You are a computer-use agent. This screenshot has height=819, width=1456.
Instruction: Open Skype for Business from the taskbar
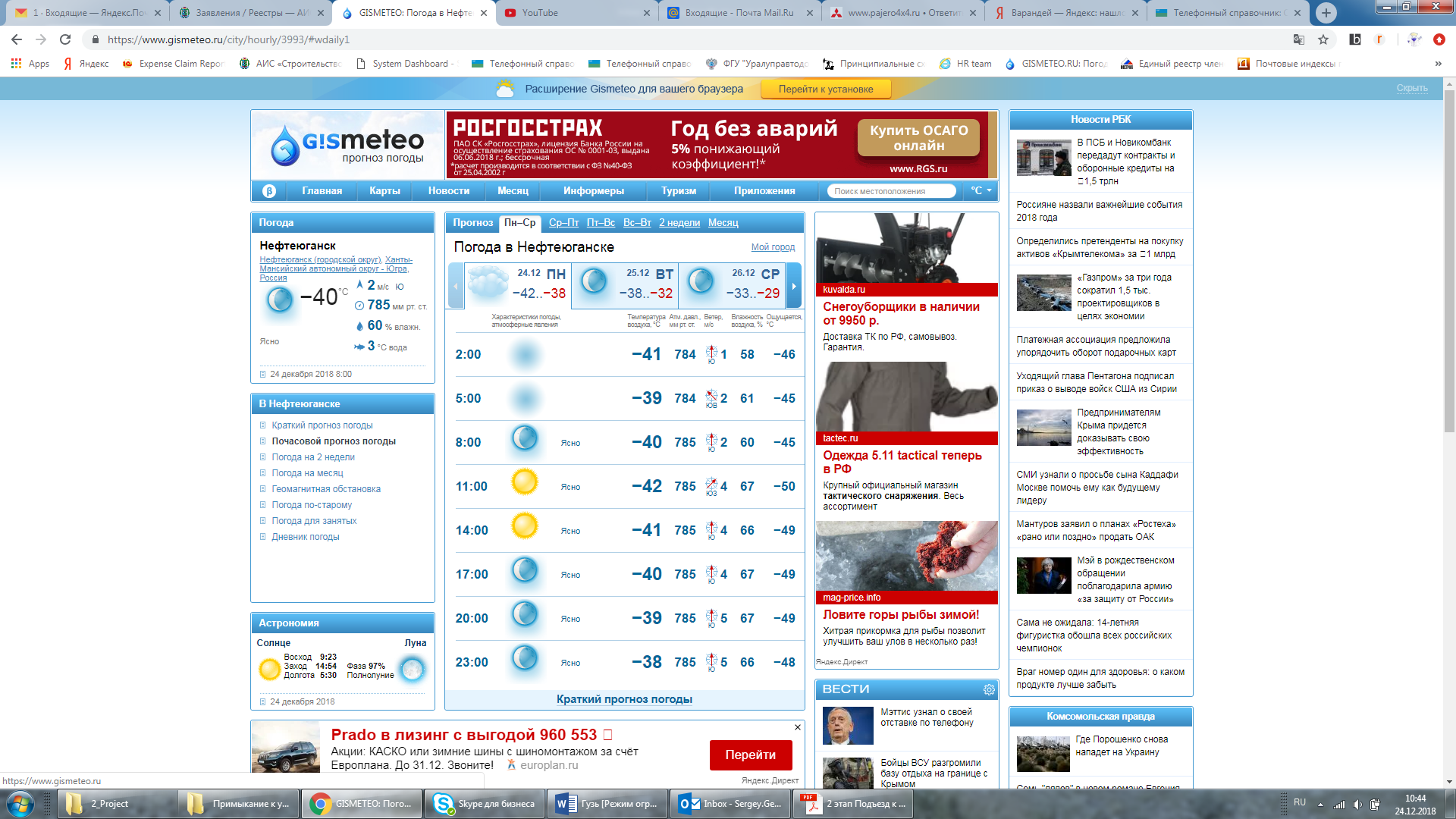[485, 804]
